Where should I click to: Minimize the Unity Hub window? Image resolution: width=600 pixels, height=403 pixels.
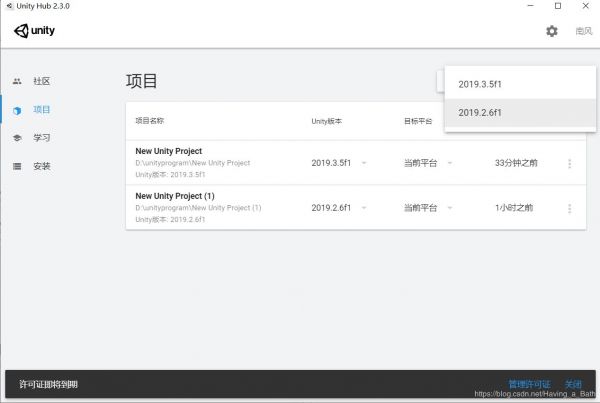pos(530,6)
